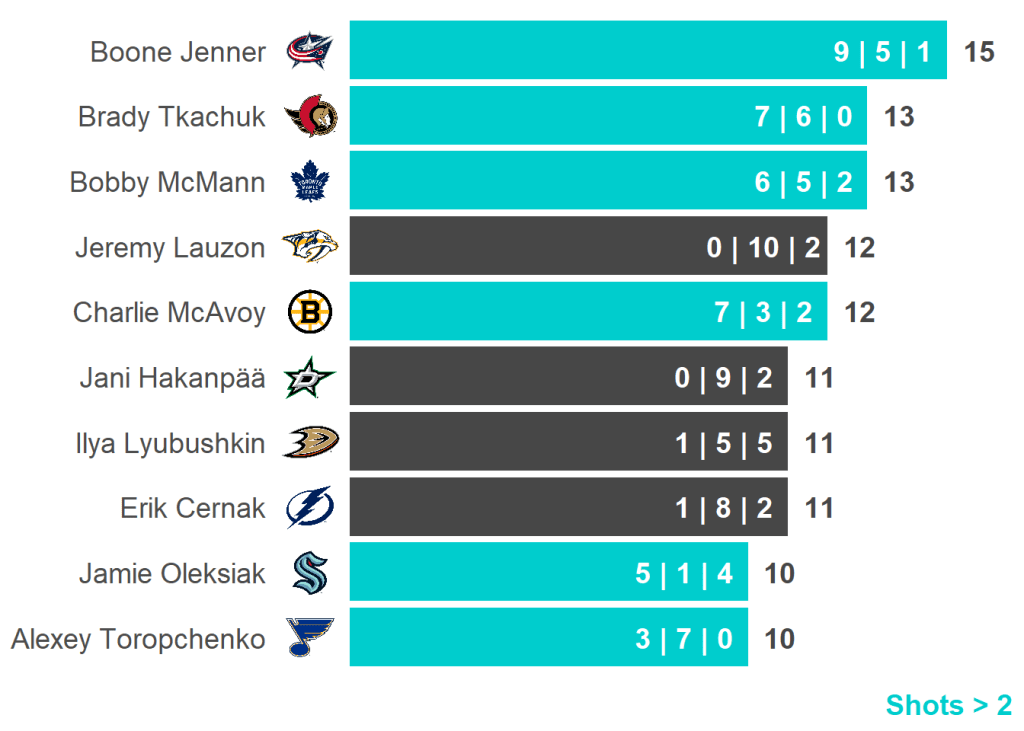Click the Nashville Predators logo
Viewport: 1024px width, 731px height.
(x=310, y=247)
